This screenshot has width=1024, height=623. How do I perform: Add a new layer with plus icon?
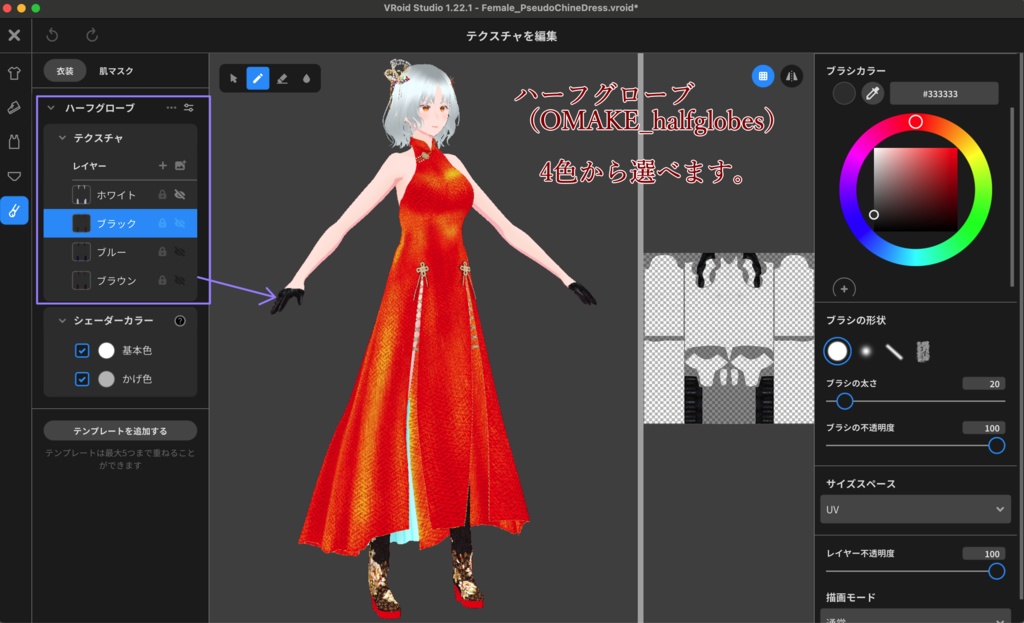(163, 166)
